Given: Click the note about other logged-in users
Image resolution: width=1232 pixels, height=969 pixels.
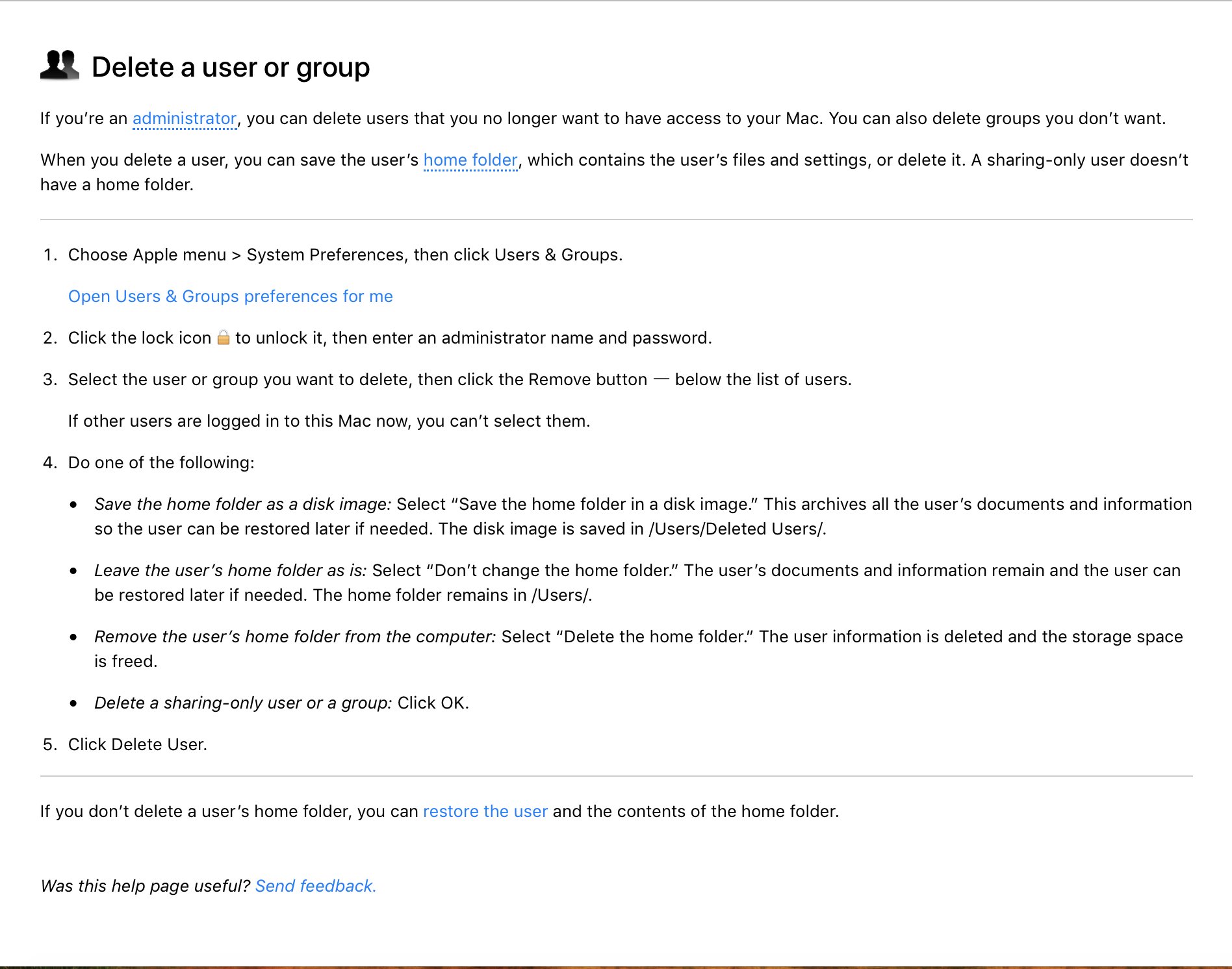Looking at the screenshot, I should 329,422.
